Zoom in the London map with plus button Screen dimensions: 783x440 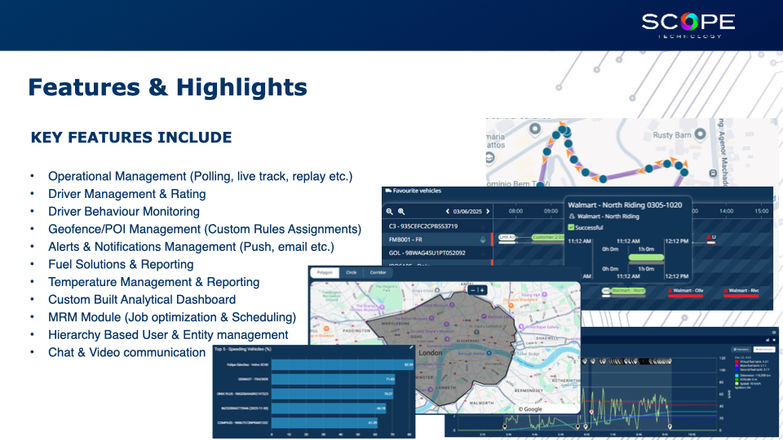point(482,290)
